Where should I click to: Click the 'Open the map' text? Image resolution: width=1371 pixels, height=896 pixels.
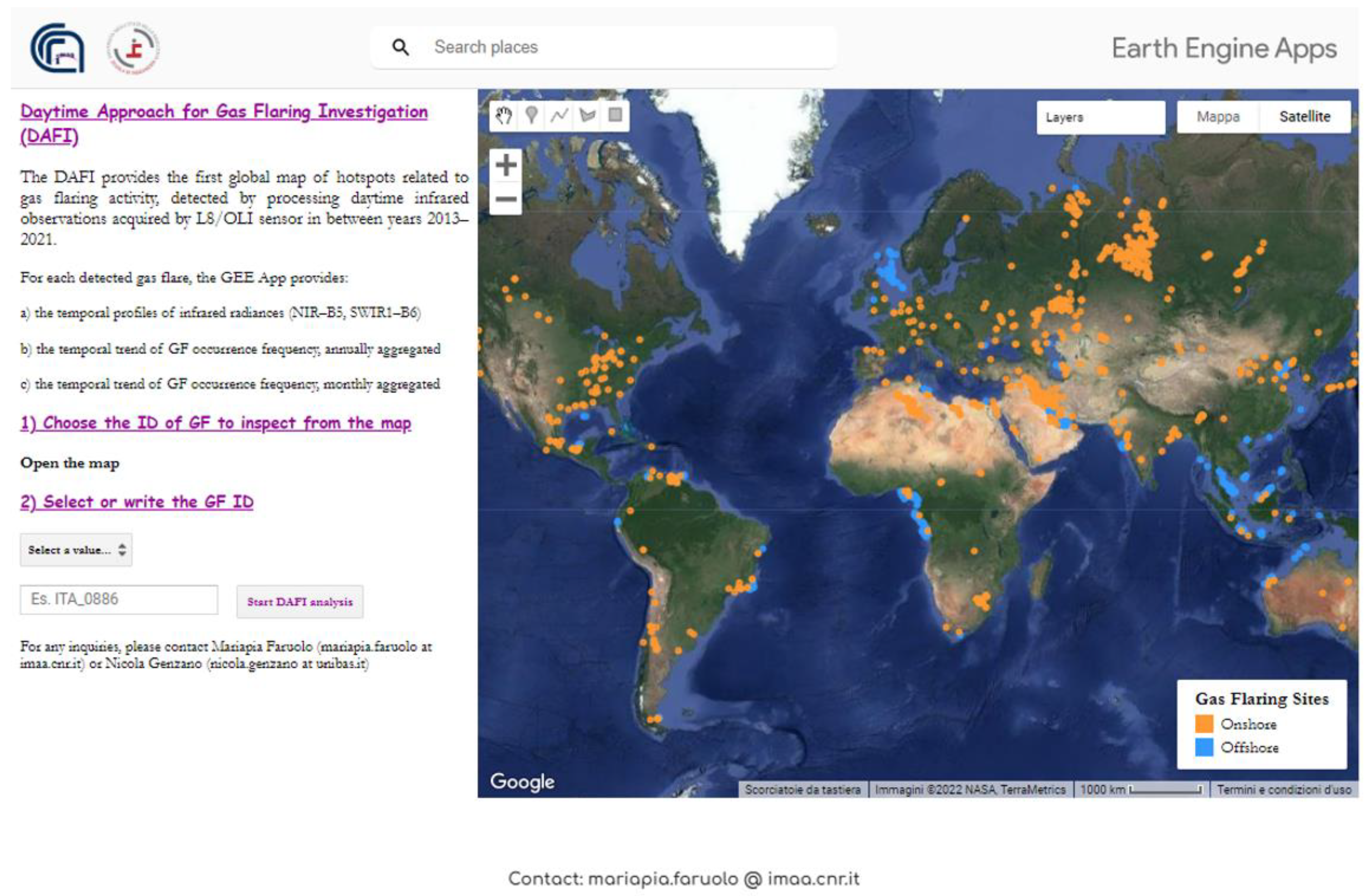point(70,463)
